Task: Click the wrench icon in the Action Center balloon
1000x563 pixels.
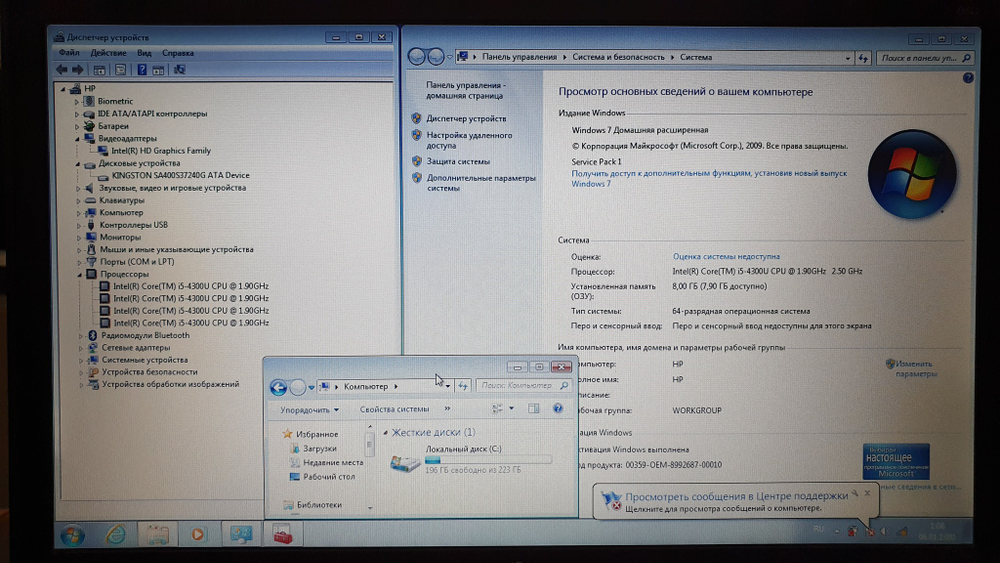Action: (855, 493)
